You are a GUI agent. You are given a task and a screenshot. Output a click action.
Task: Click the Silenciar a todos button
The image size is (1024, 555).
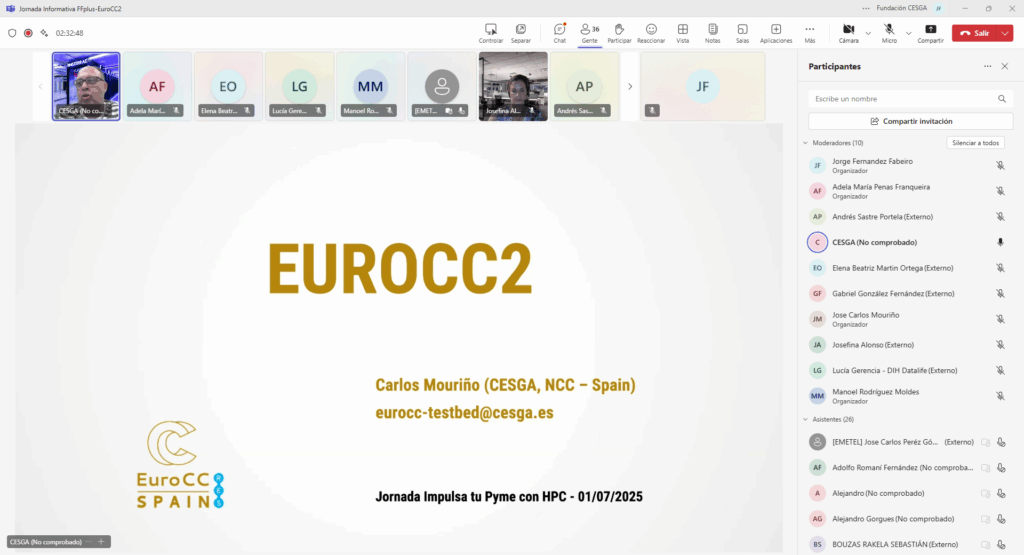tap(975, 143)
